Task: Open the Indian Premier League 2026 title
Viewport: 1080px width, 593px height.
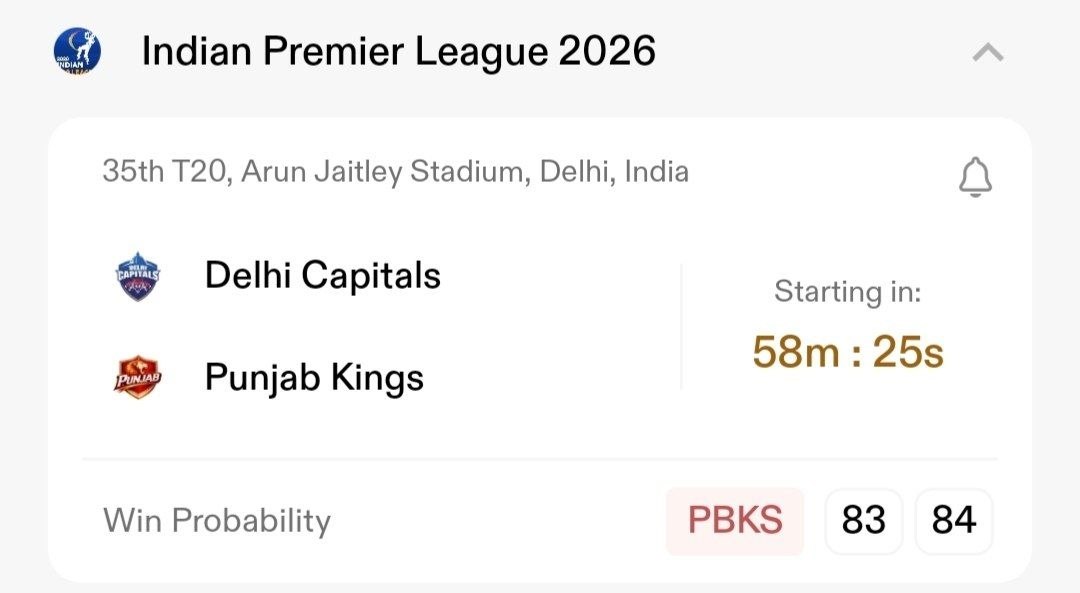Action: (x=398, y=52)
